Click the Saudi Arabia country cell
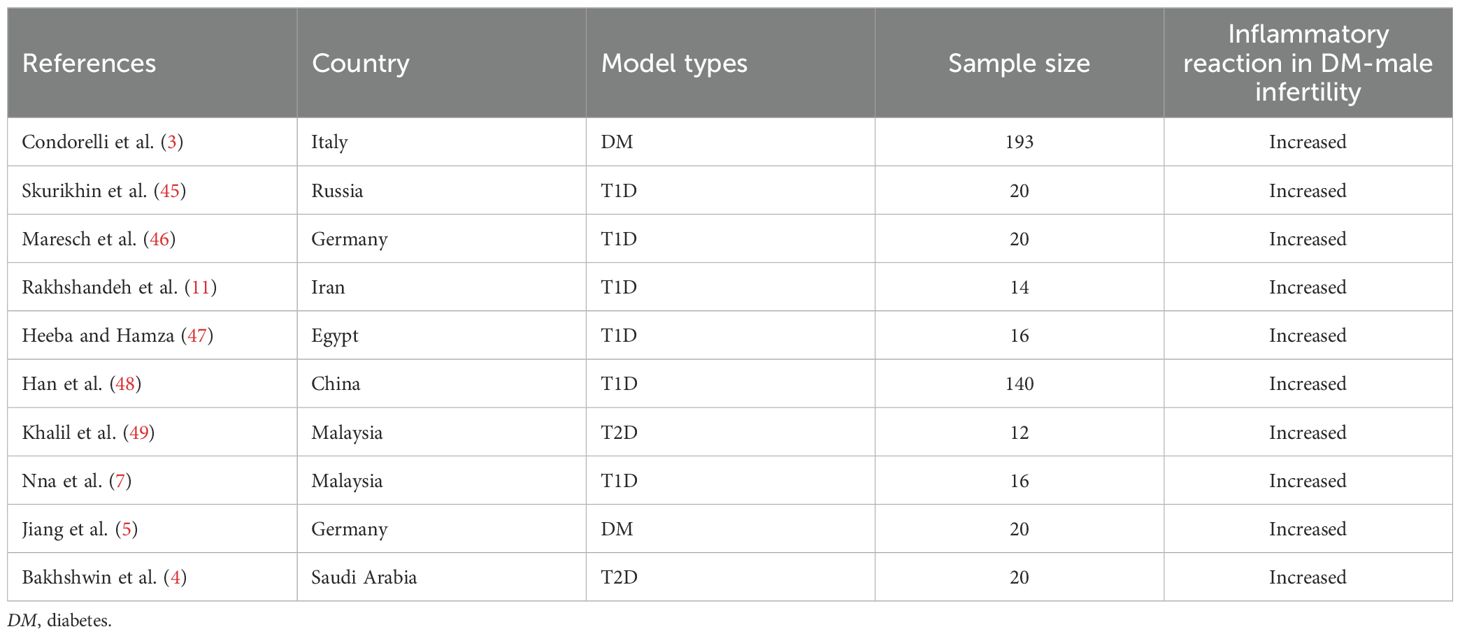This screenshot has height=636, width=1460. coord(364,577)
